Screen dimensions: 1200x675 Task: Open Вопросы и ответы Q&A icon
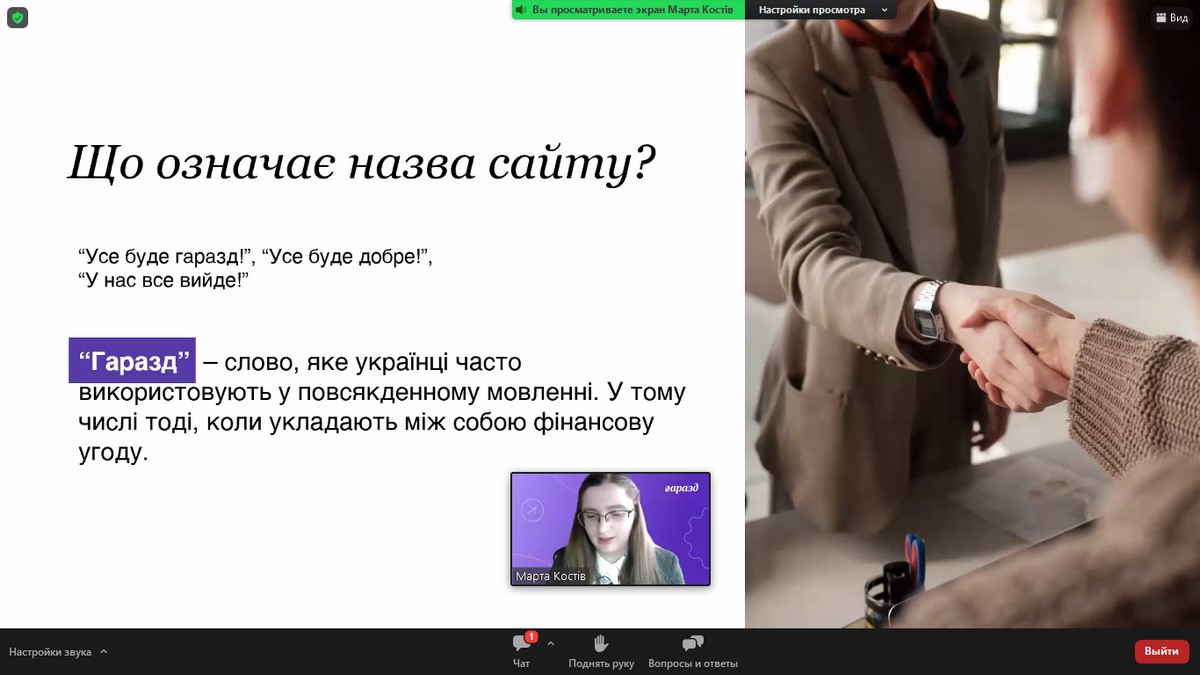point(692,643)
